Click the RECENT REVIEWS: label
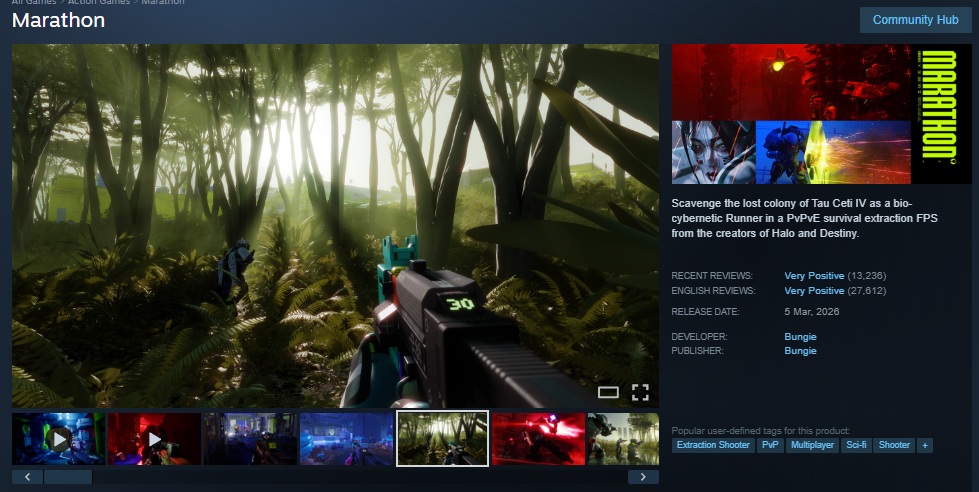The width and height of the screenshot is (979, 492). pyautogui.click(x=712, y=276)
